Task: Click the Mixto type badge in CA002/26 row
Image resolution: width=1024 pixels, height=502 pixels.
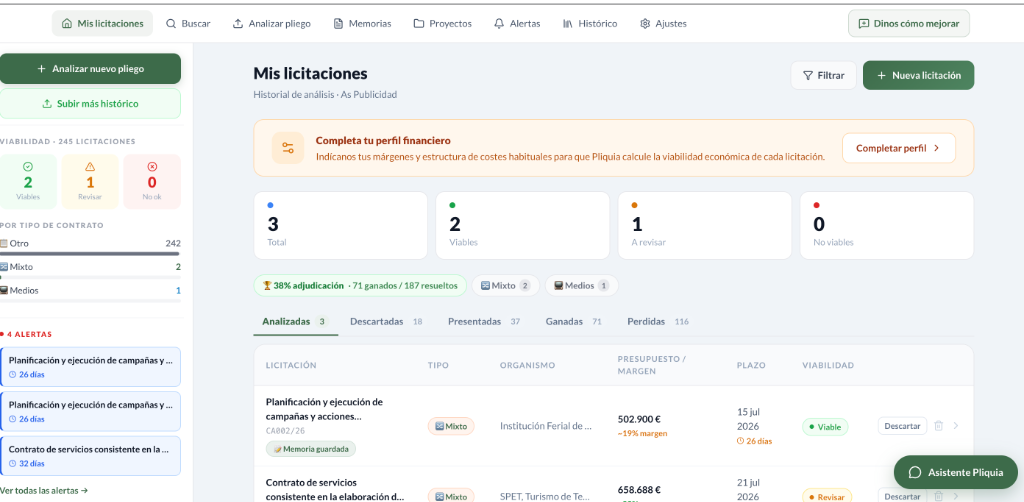Action: click(x=451, y=426)
